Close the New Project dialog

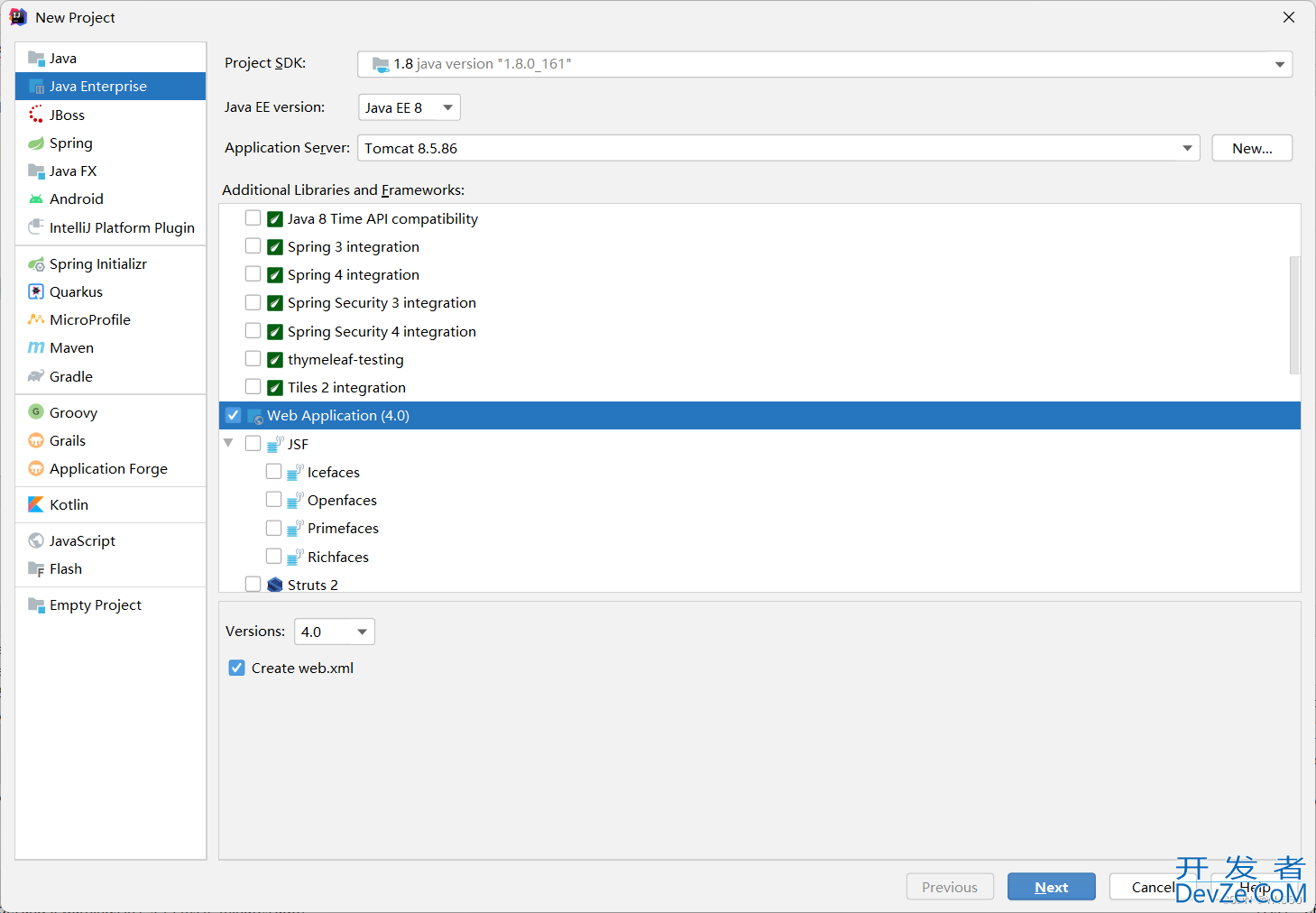pos(1289,17)
